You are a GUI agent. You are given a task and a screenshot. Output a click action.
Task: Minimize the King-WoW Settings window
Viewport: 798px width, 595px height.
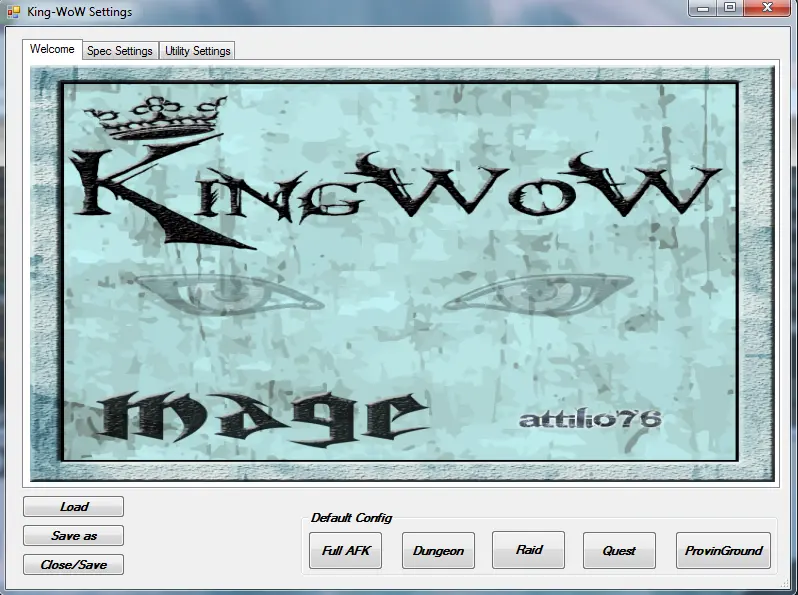coord(703,8)
